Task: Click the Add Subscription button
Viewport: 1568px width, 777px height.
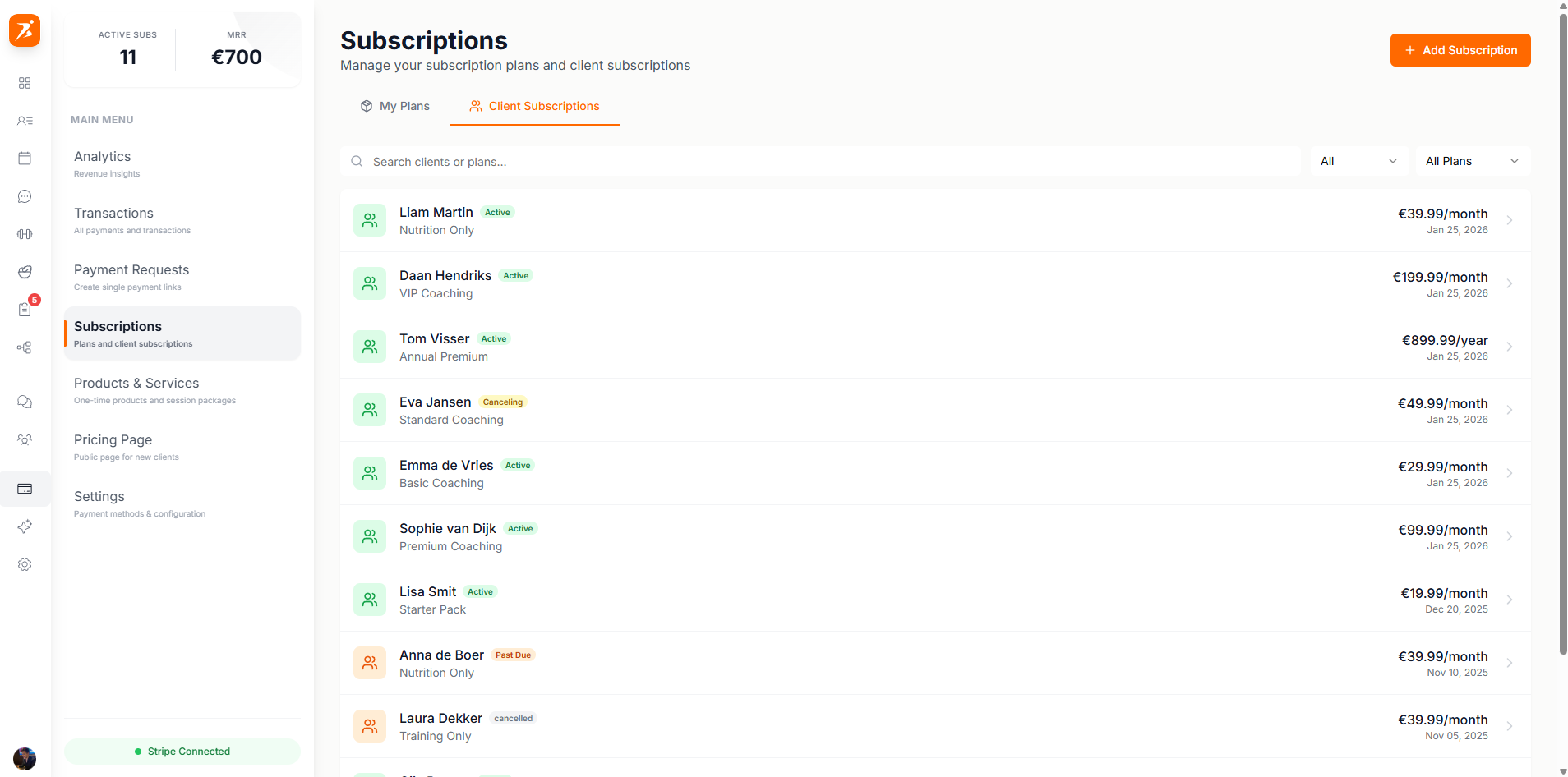Action: (x=1460, y=50)
